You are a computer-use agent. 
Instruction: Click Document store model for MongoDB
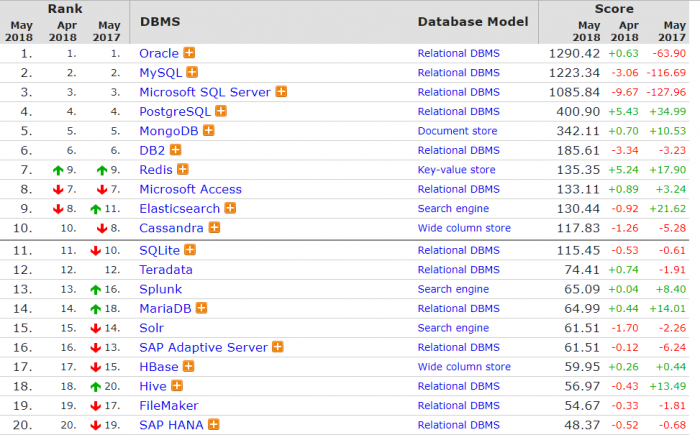458,131
